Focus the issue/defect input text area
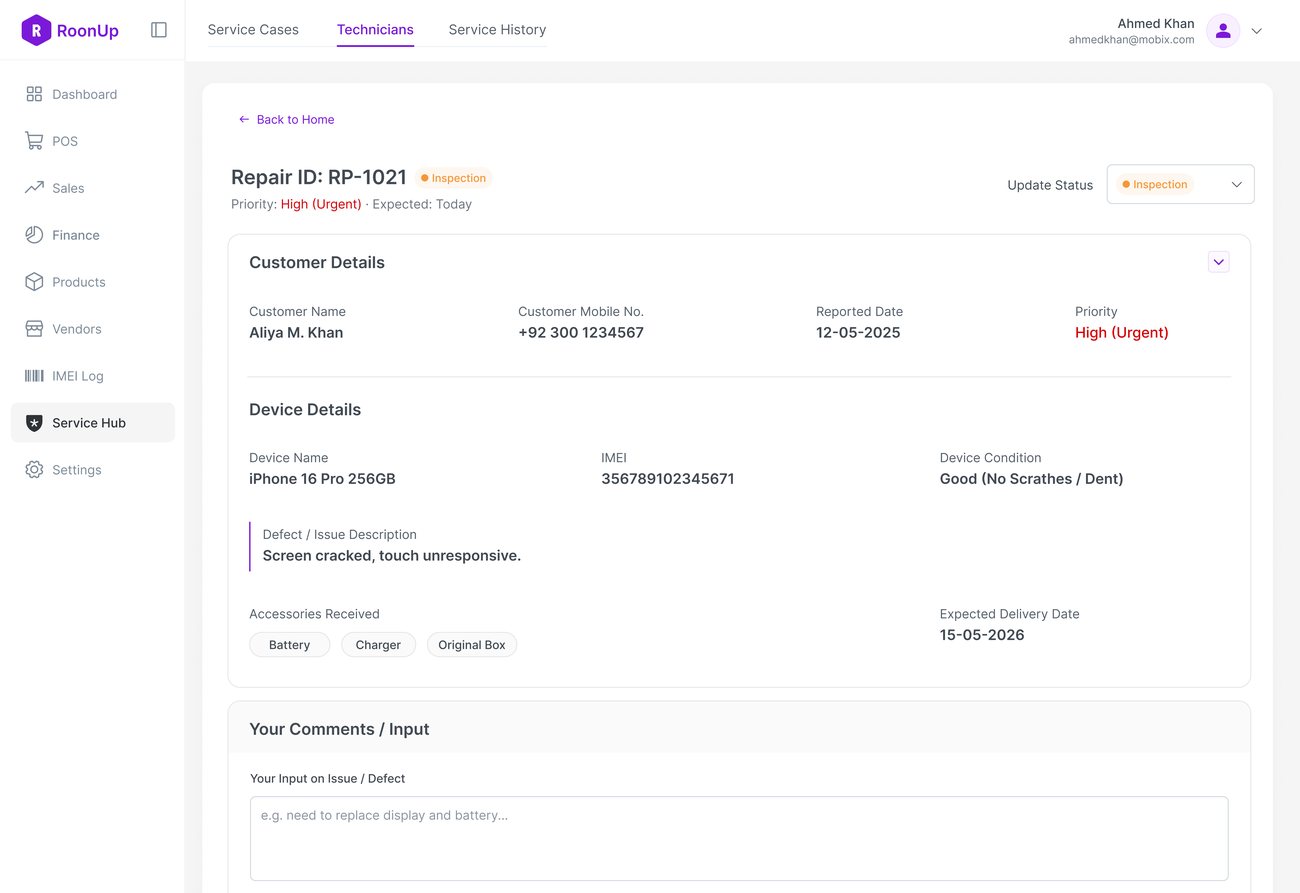The width and height of the screenshot is (1300, 893). pyautogui.click(x=739, y=838)
